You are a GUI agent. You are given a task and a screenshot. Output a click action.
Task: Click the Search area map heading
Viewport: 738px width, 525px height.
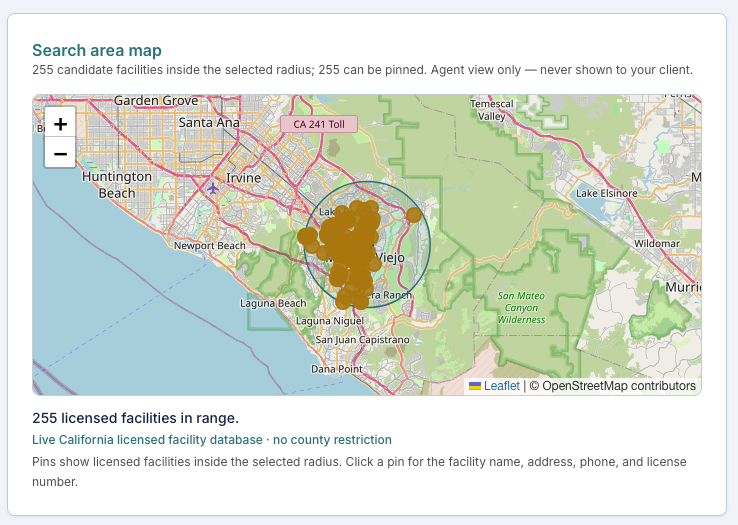point(97,50)
